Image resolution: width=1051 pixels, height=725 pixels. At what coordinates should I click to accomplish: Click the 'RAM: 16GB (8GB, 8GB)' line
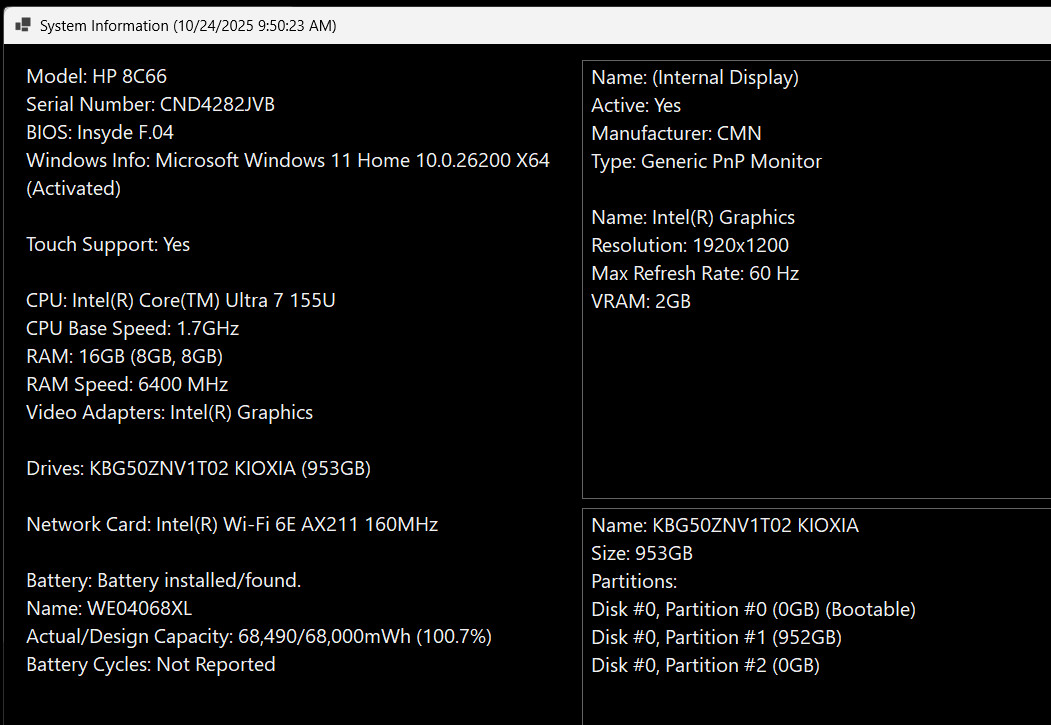[x=125, y=356]
